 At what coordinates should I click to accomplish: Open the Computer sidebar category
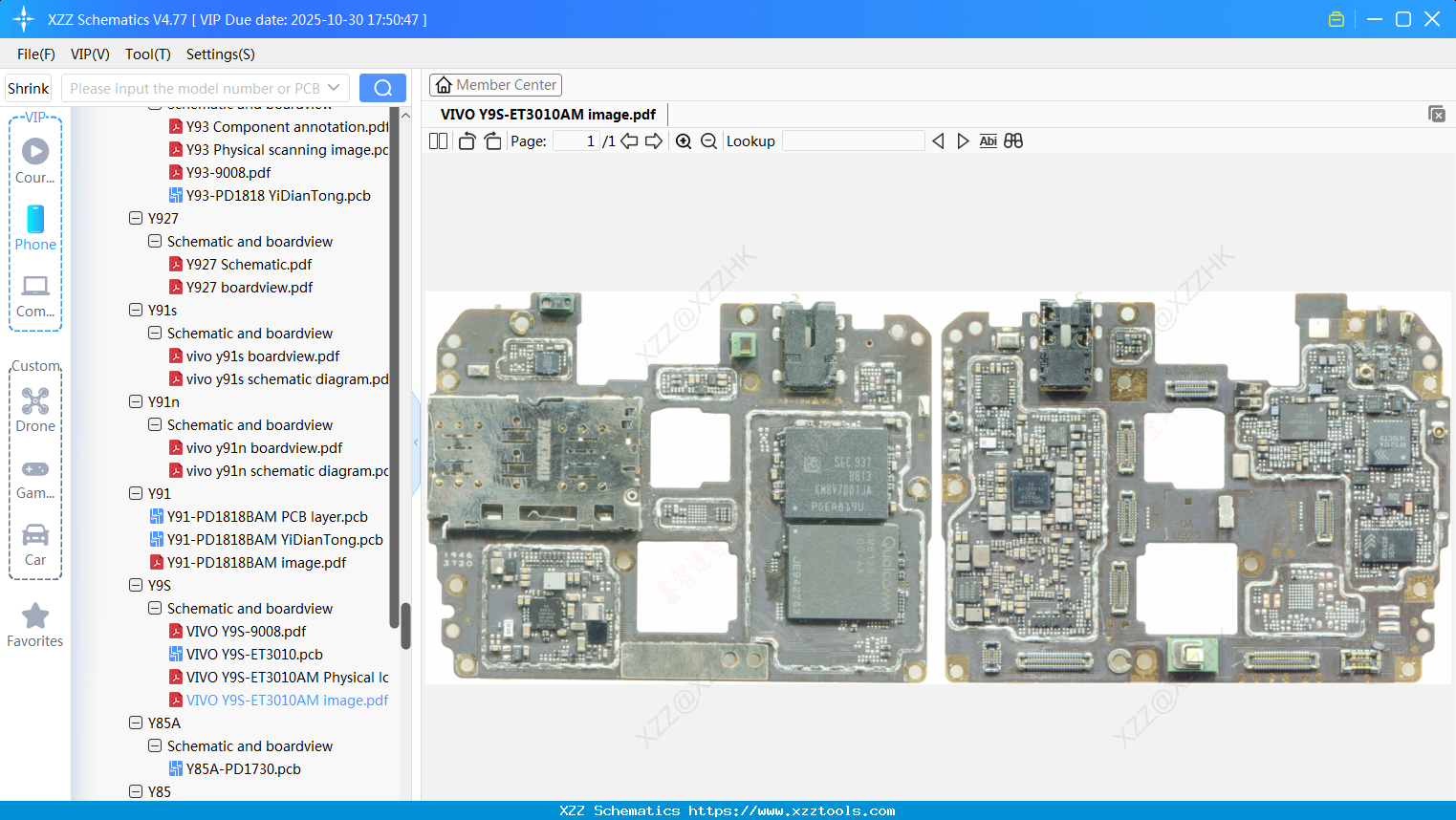point(35,295)
